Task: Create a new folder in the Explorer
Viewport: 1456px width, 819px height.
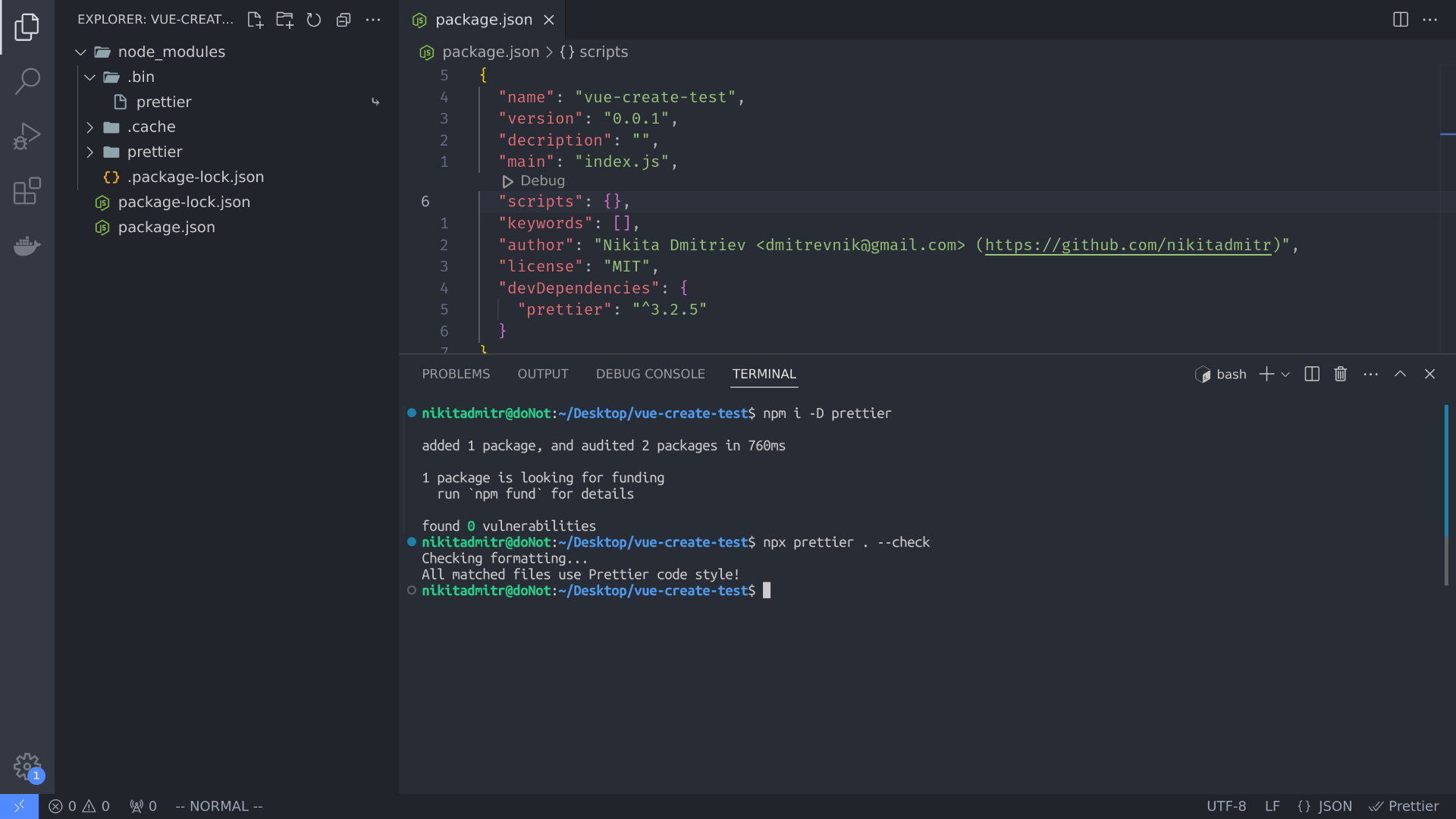Action: coord(284,20)
